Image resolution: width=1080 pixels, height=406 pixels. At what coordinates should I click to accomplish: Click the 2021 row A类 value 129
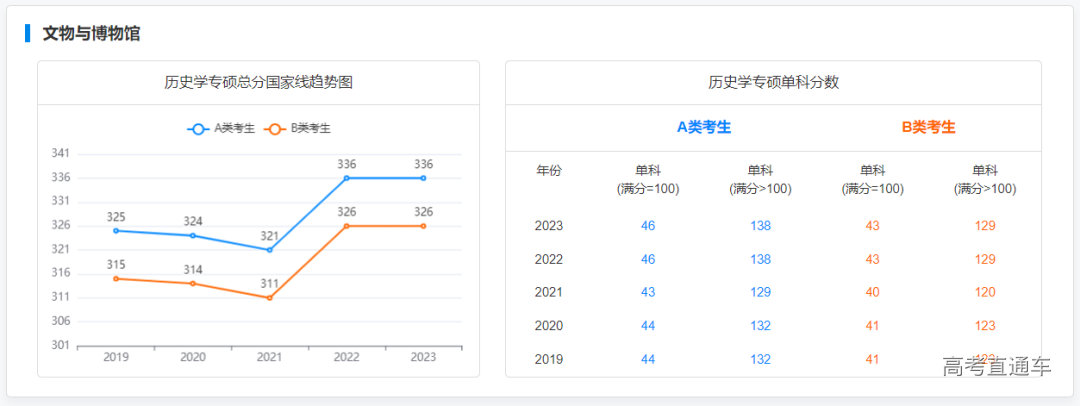coord(760,292)
